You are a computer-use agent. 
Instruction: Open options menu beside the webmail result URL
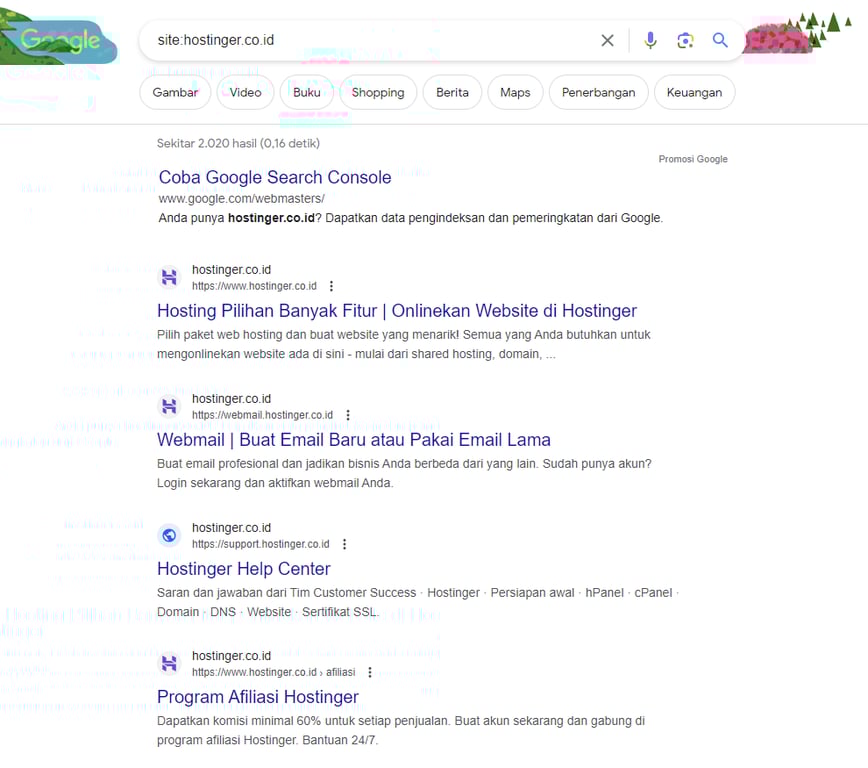pos(347,415)
